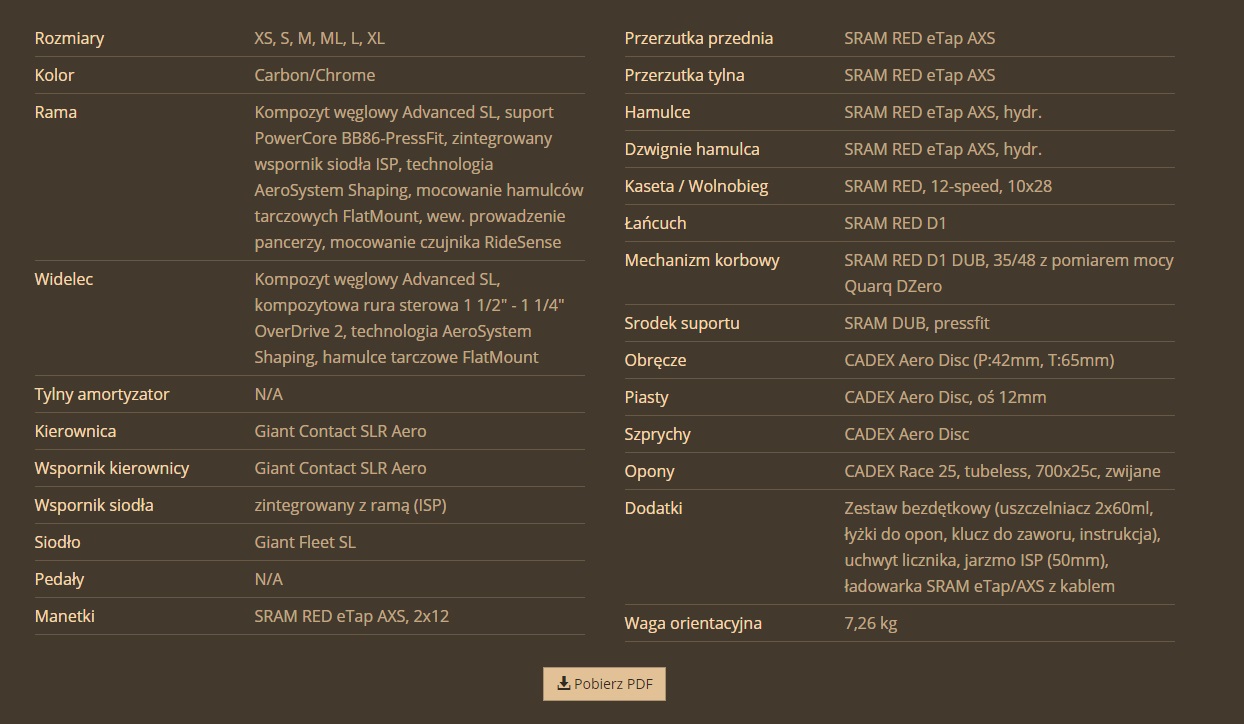This screenshot has width=1244, height=724.
Task: Select the Kierownica label
Action: [75, 431]
